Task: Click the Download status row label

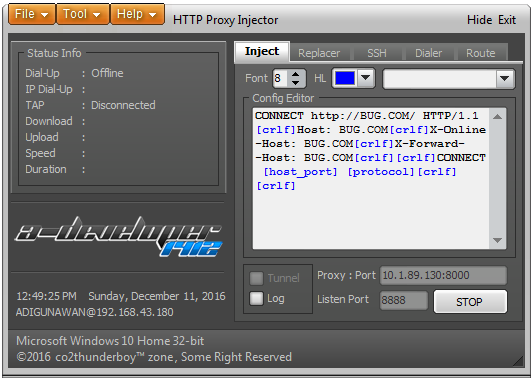Action: [x=49, y=121]
